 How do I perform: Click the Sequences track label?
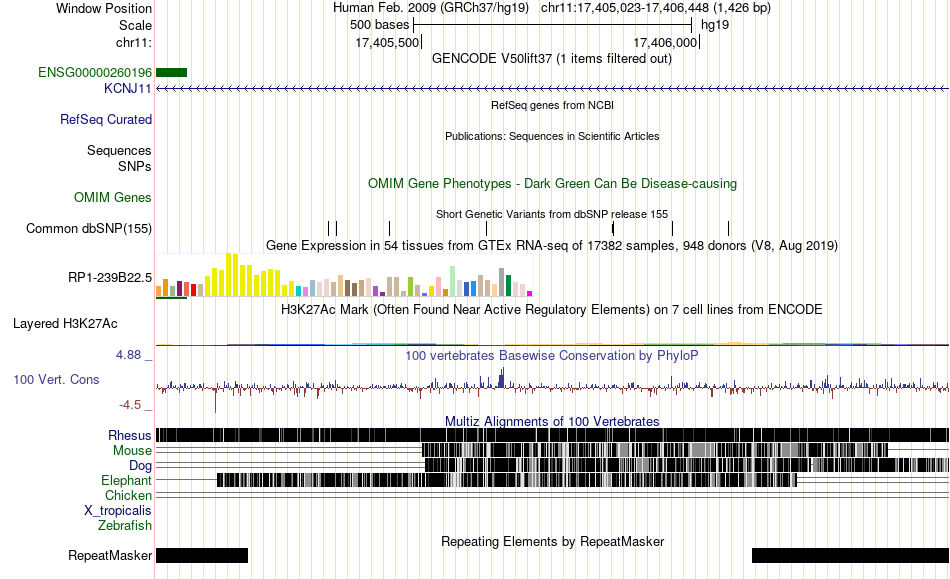click(119, 150)
